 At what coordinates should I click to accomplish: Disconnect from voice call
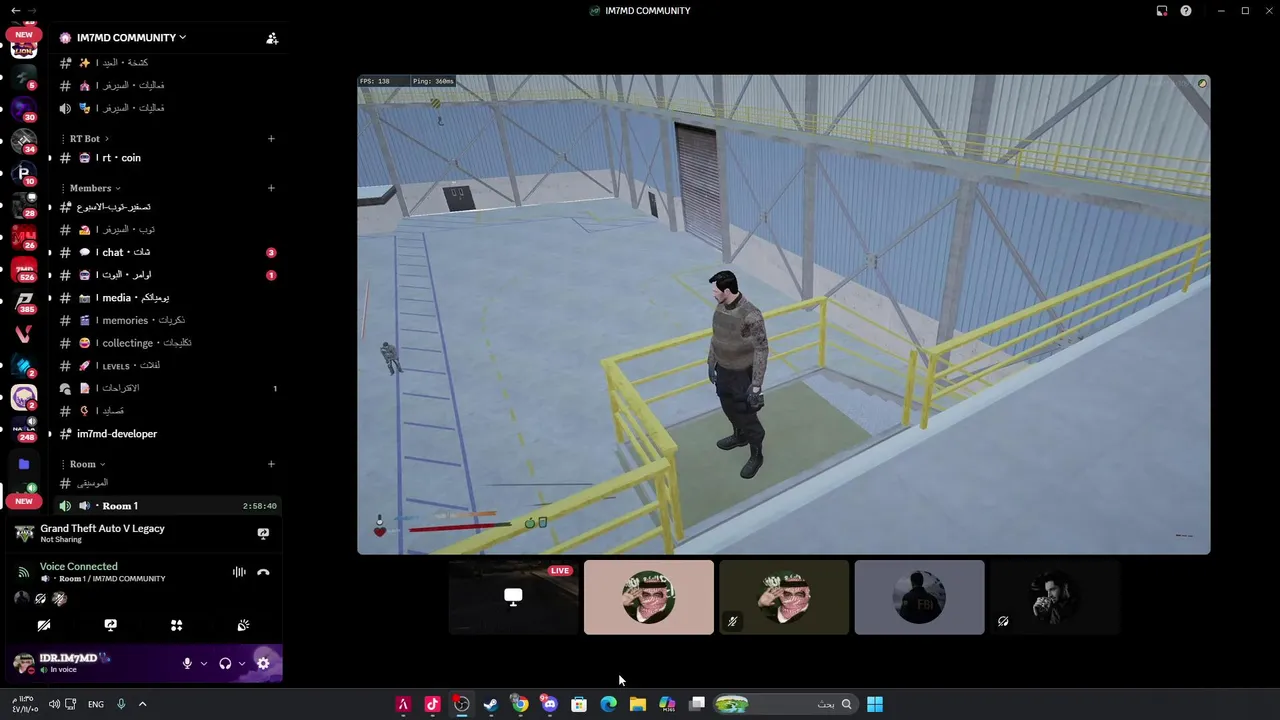click(263, 572)
